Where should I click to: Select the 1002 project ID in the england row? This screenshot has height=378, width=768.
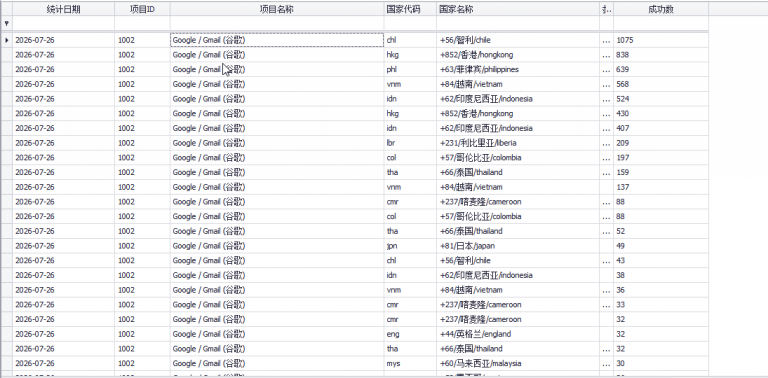(143, 334)
